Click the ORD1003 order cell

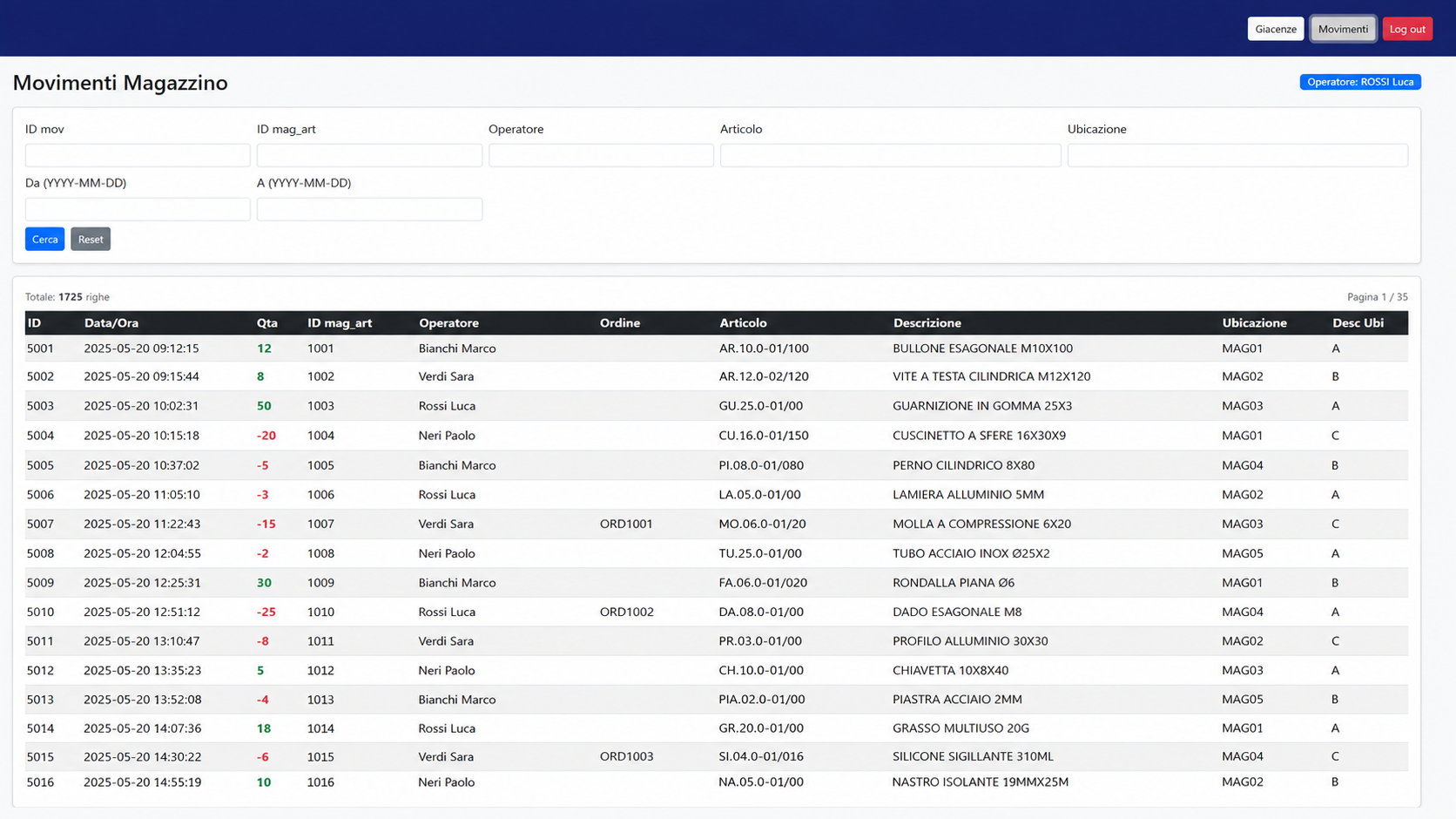click(626, 756)
